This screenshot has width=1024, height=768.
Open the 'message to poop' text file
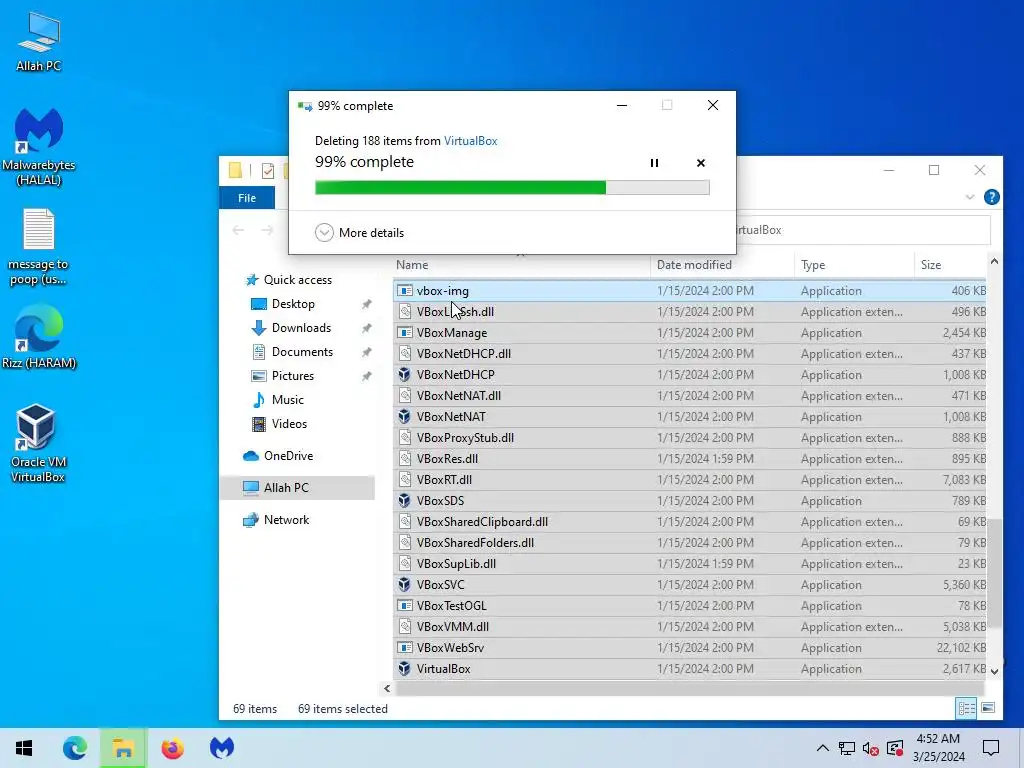tap(39, 248)
